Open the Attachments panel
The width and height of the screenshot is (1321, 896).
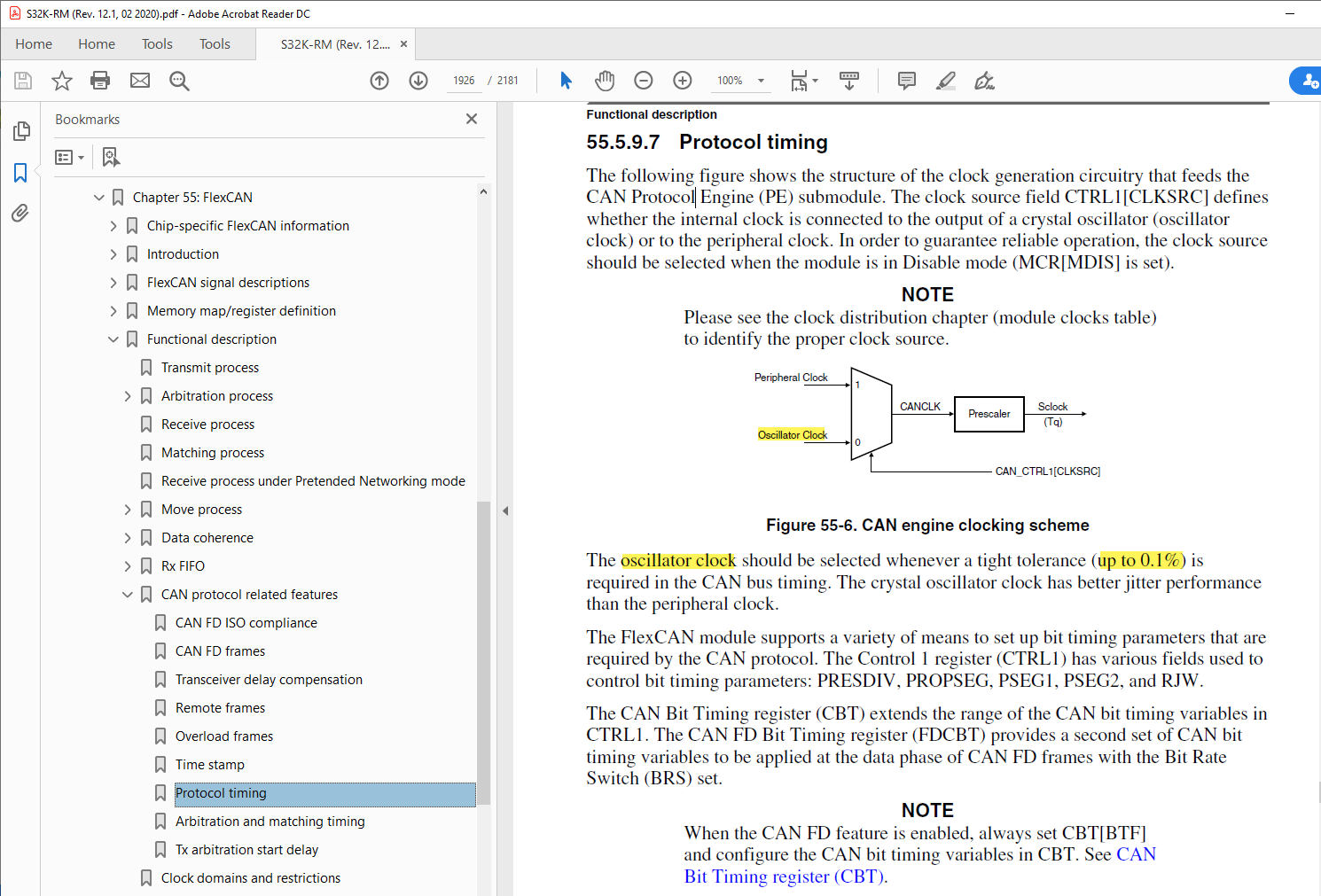pos(21,213)
